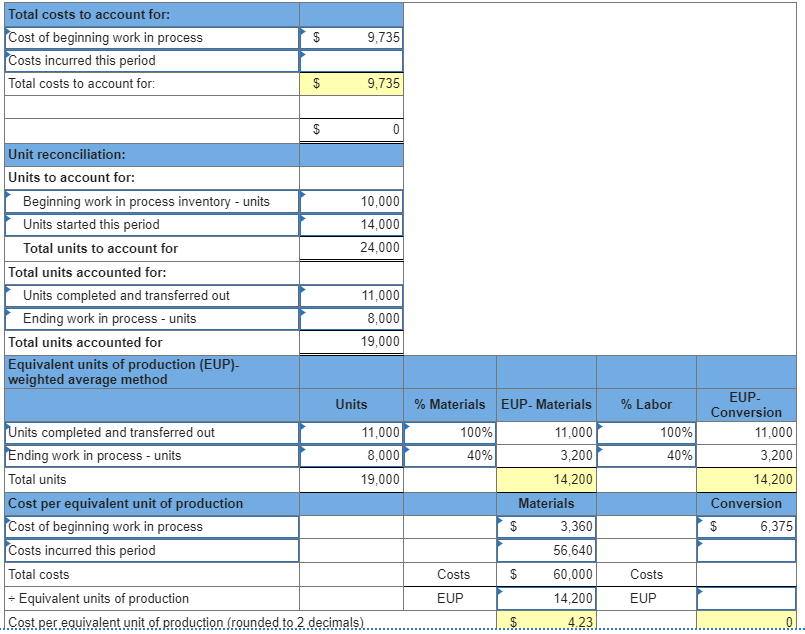Select the 24,000 total units to account for cell
Viewport: 805px width, 634px height.
point(351,248)
